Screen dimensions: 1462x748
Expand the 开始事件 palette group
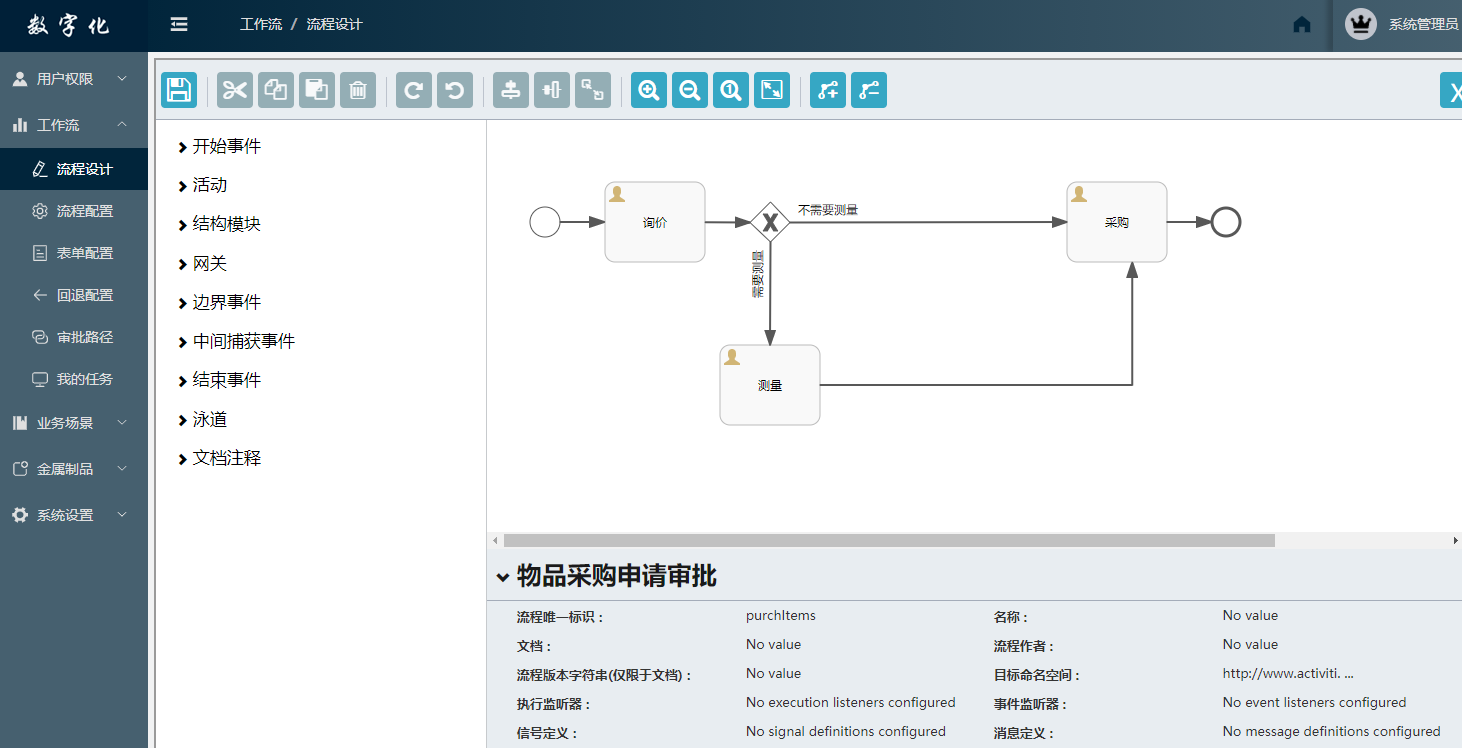tap(220, 147)
